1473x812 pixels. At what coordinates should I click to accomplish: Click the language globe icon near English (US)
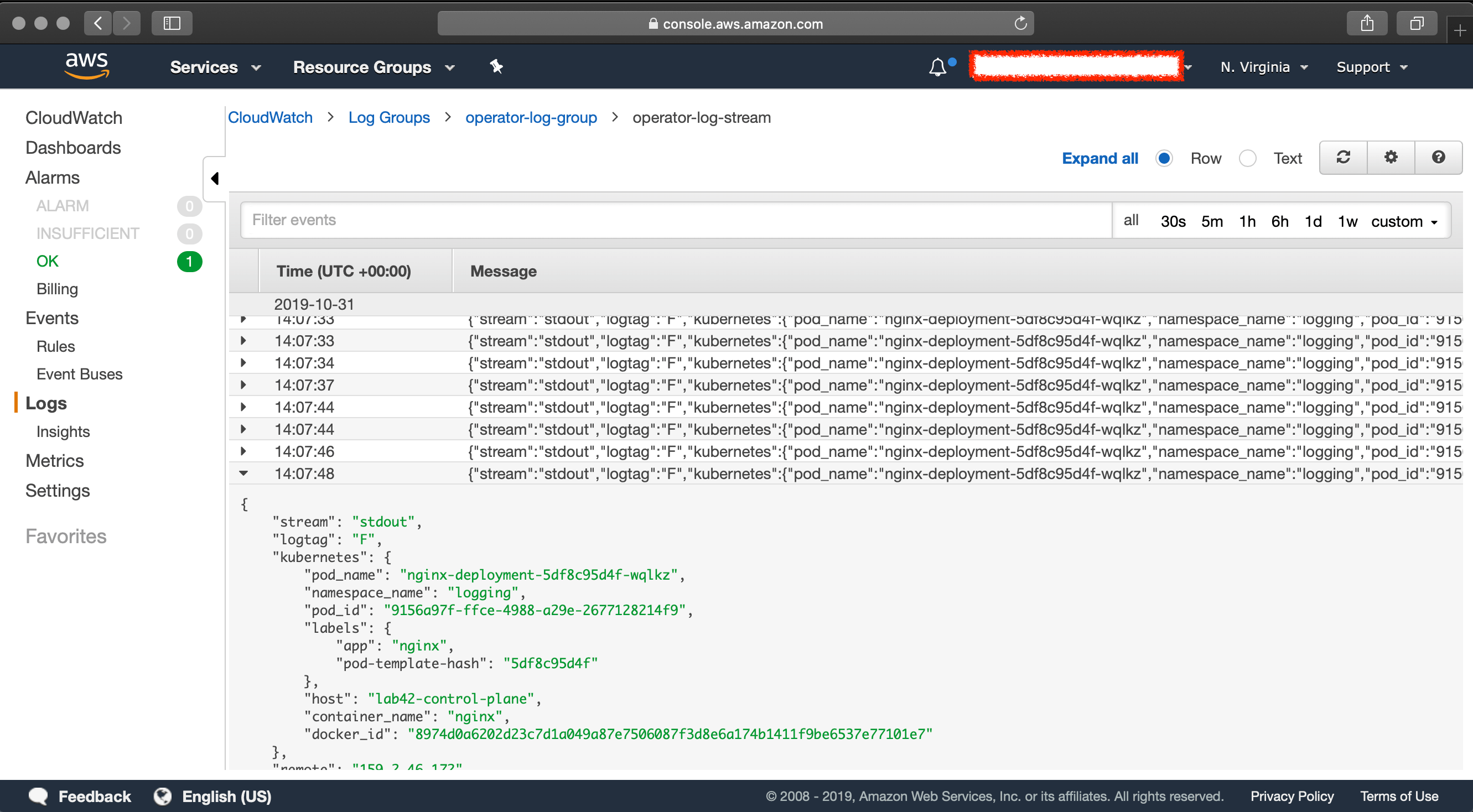tap(162, 796)
